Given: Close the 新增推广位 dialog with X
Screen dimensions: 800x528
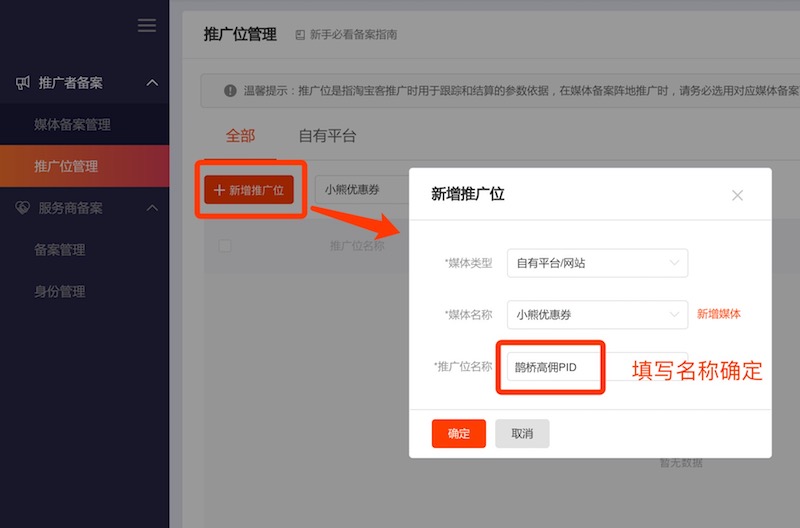Looking at the screenshot, I should [x=737, y=195].
